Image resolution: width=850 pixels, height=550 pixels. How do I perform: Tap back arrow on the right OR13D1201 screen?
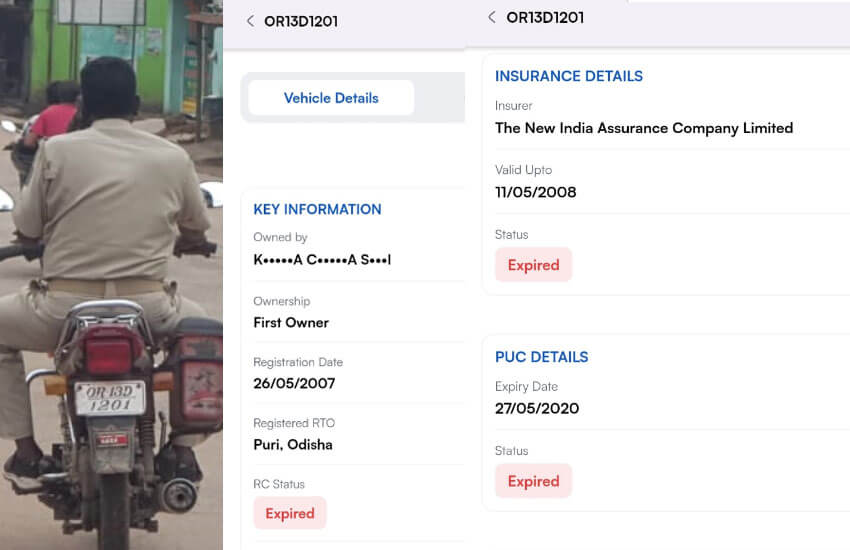pyautogui.click(x=492, y=17)
